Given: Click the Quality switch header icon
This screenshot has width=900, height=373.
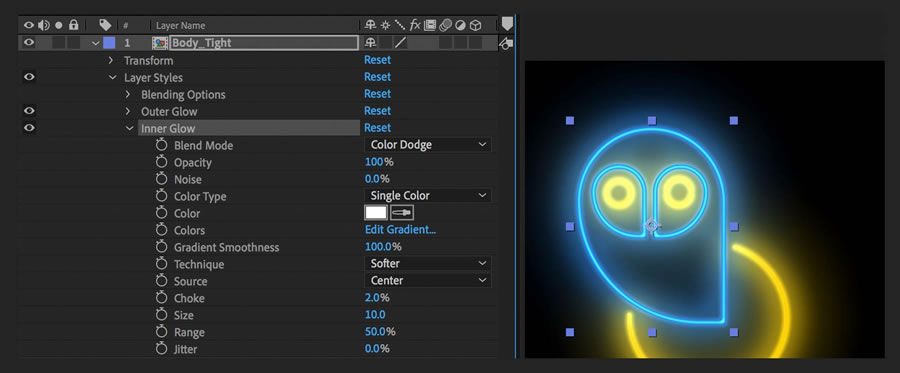Looking at the screenshot, I should [x=399, y=25].
